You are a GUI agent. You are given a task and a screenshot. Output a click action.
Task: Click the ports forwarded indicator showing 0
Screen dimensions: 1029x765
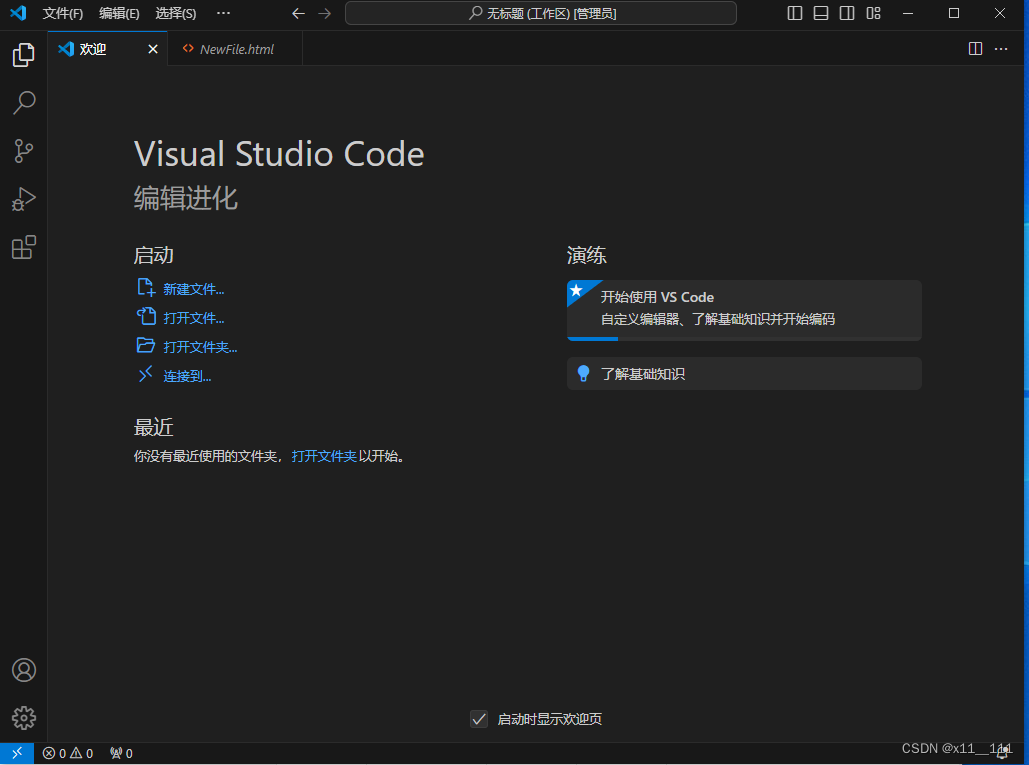(121, 753)
